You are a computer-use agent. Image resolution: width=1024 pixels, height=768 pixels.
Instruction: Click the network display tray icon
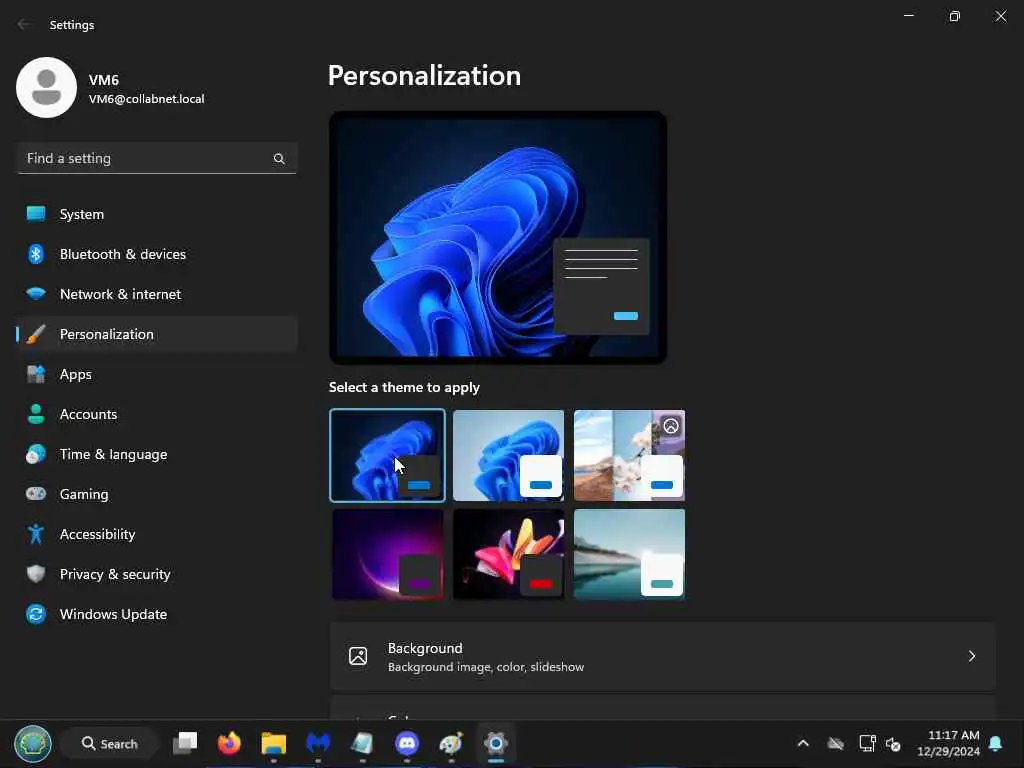click(x=867, y=743)
